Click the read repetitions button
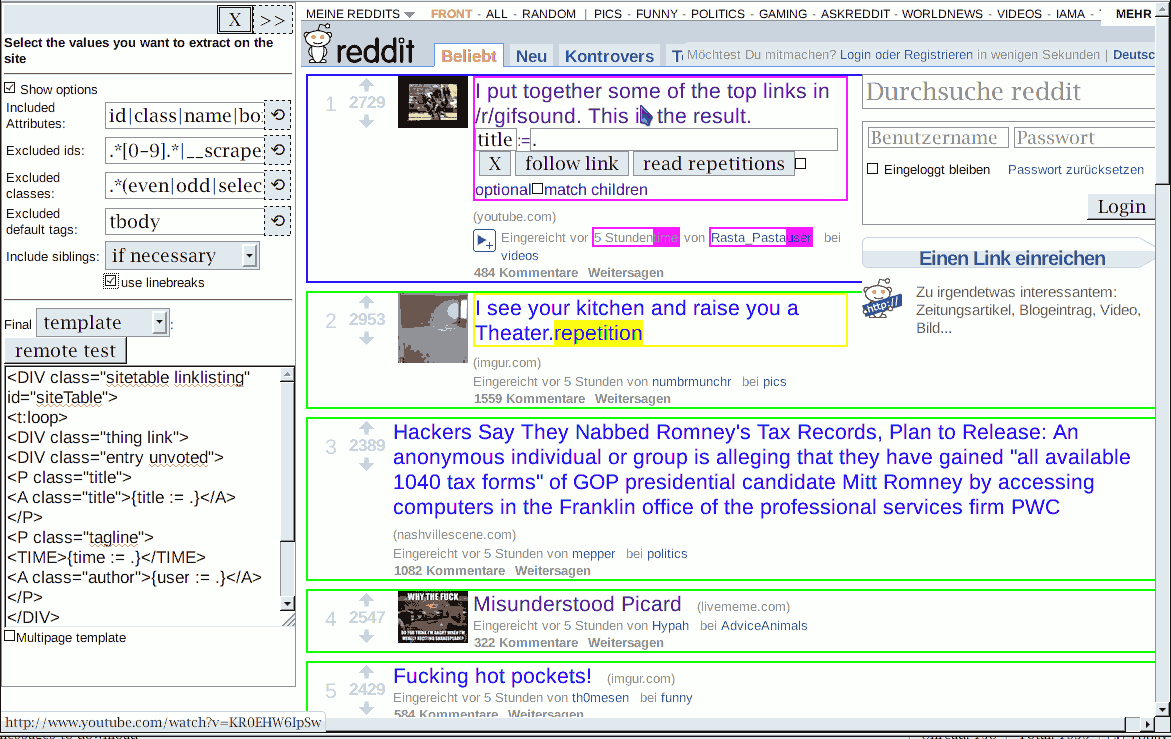1171x739 pixels. coord(713,163)
